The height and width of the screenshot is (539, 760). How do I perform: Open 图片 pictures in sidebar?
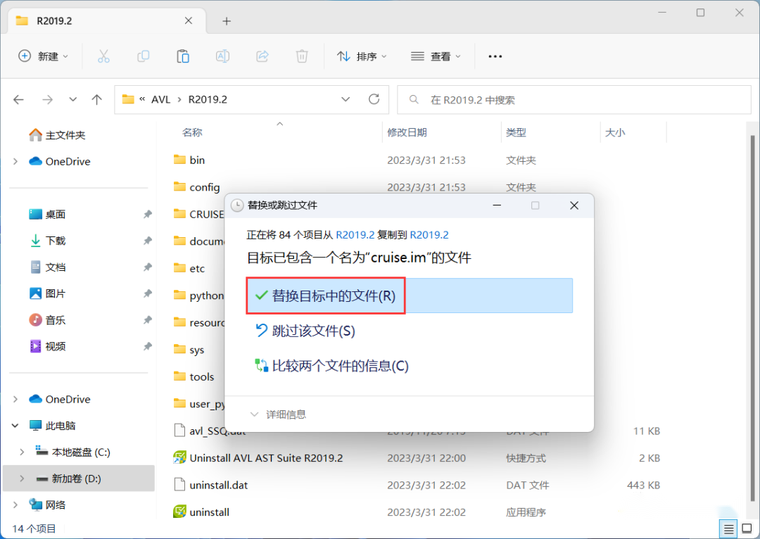[48, 293]
